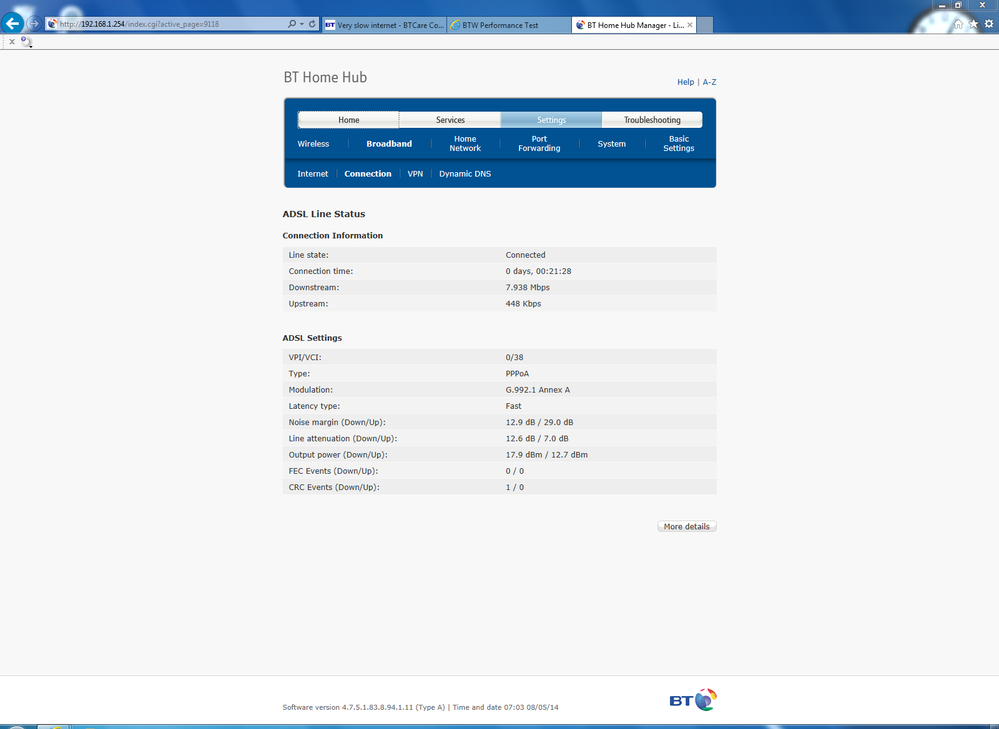Image resolution: width=999 pixels, height=729 pixels.
Task: Click the ADSL Settings heading
Action: coord(312,338)
